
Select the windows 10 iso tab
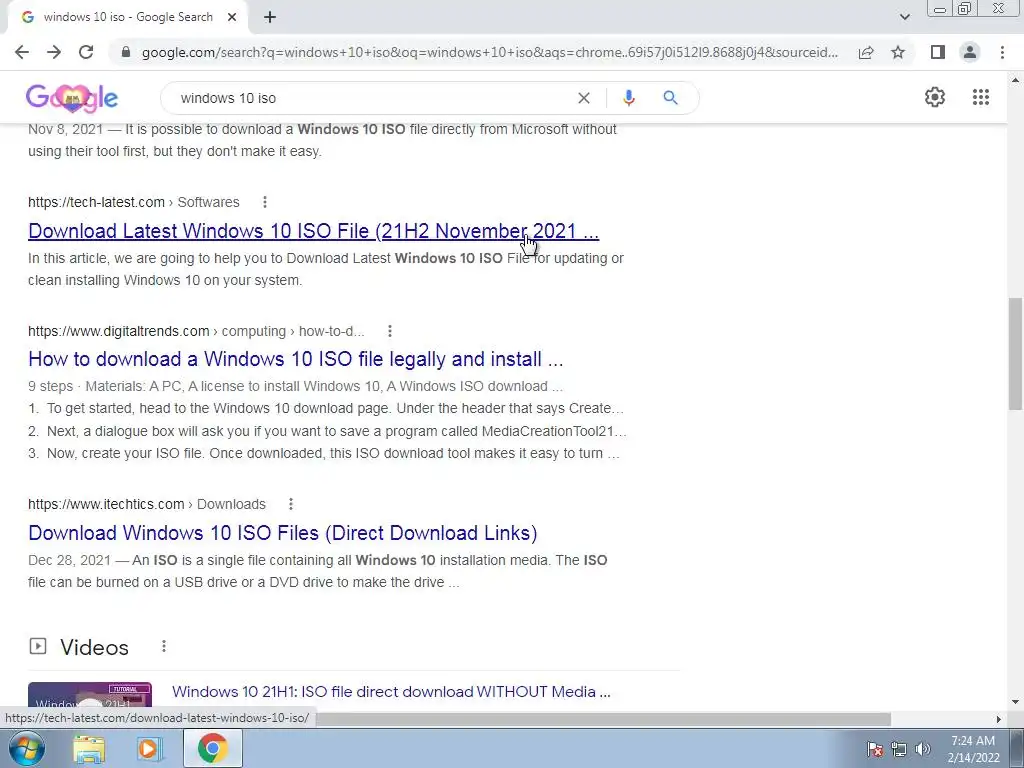click(x=128, y=17)
